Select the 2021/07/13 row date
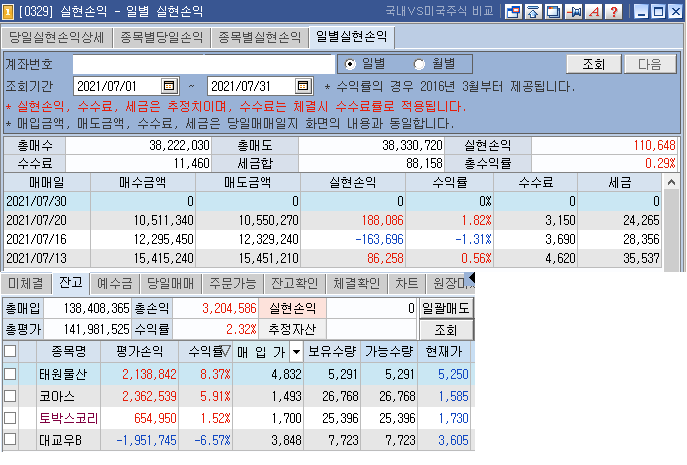The image size is (687, 465). coord(36,258)
